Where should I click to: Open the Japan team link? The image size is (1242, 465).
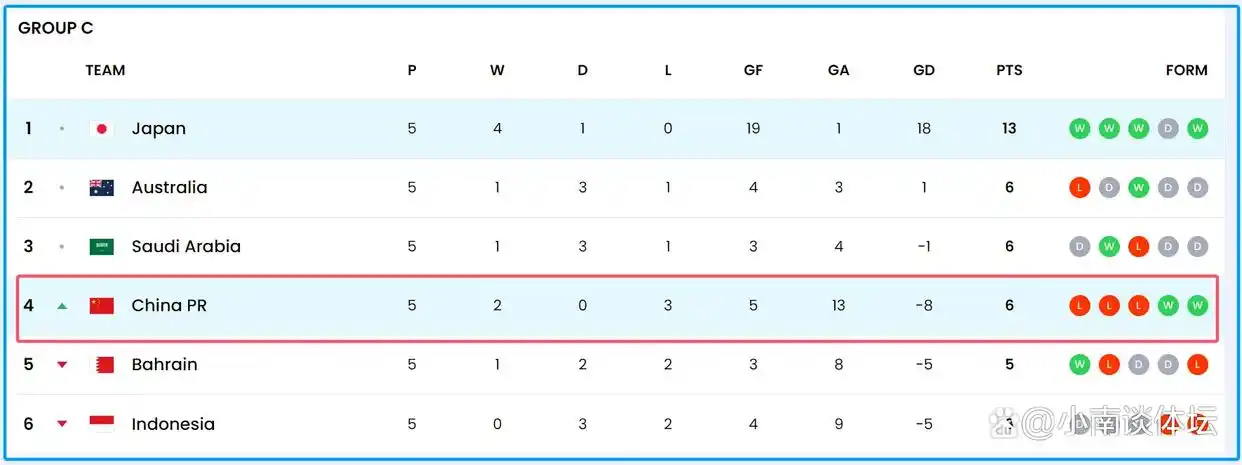(x=159, y=128)
